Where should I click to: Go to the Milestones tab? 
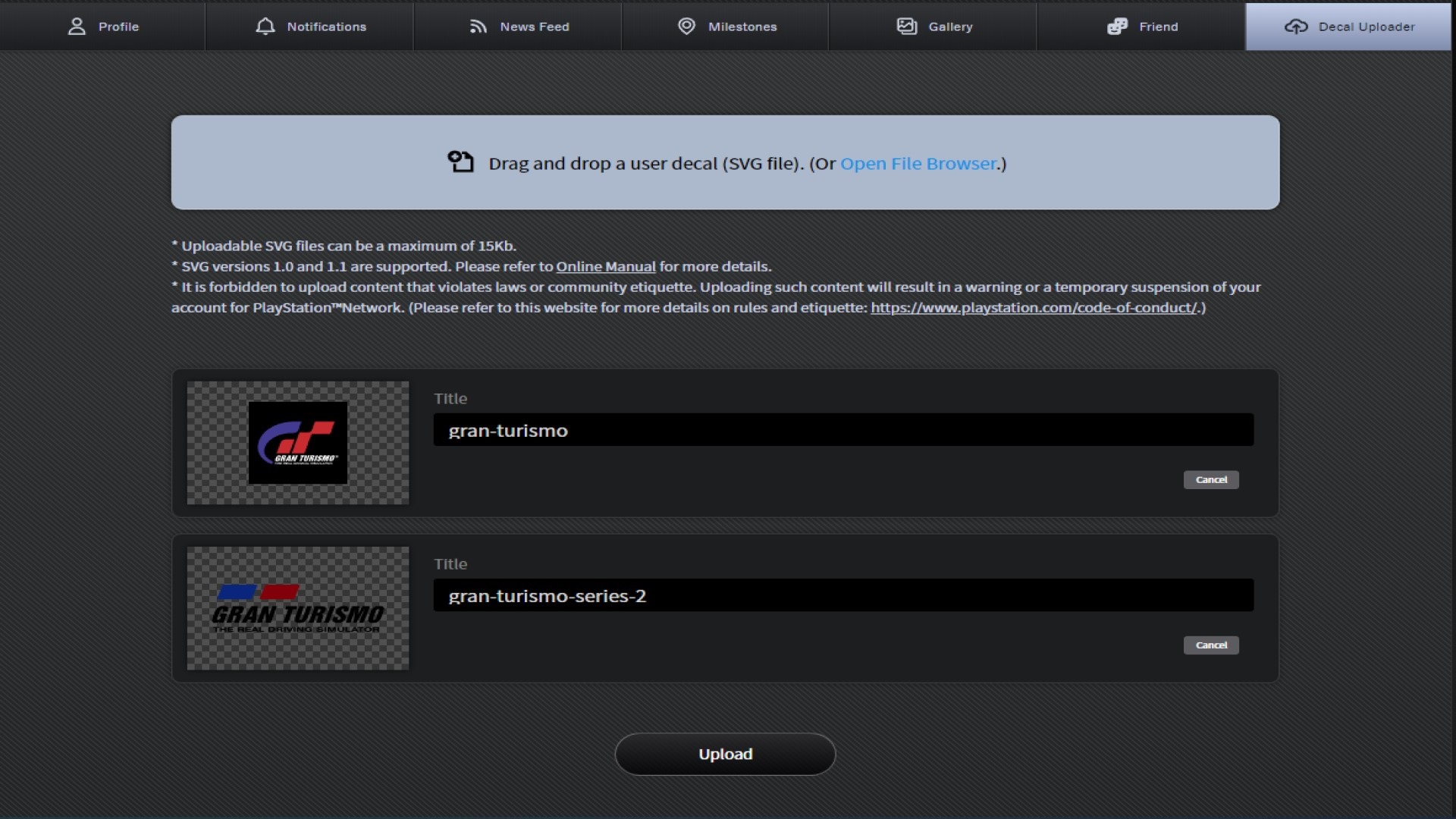742,27
